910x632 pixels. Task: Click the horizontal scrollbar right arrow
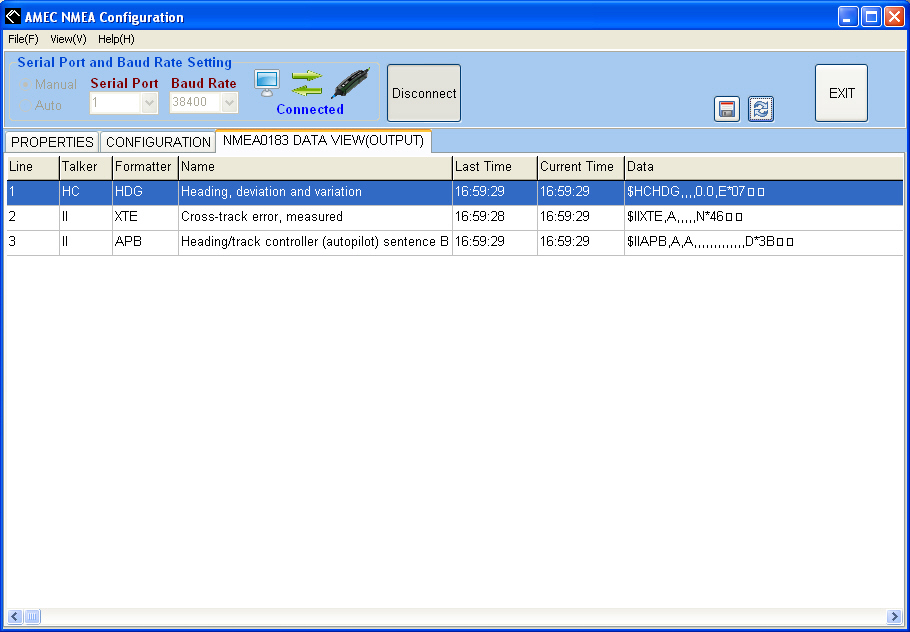point(894,616)
